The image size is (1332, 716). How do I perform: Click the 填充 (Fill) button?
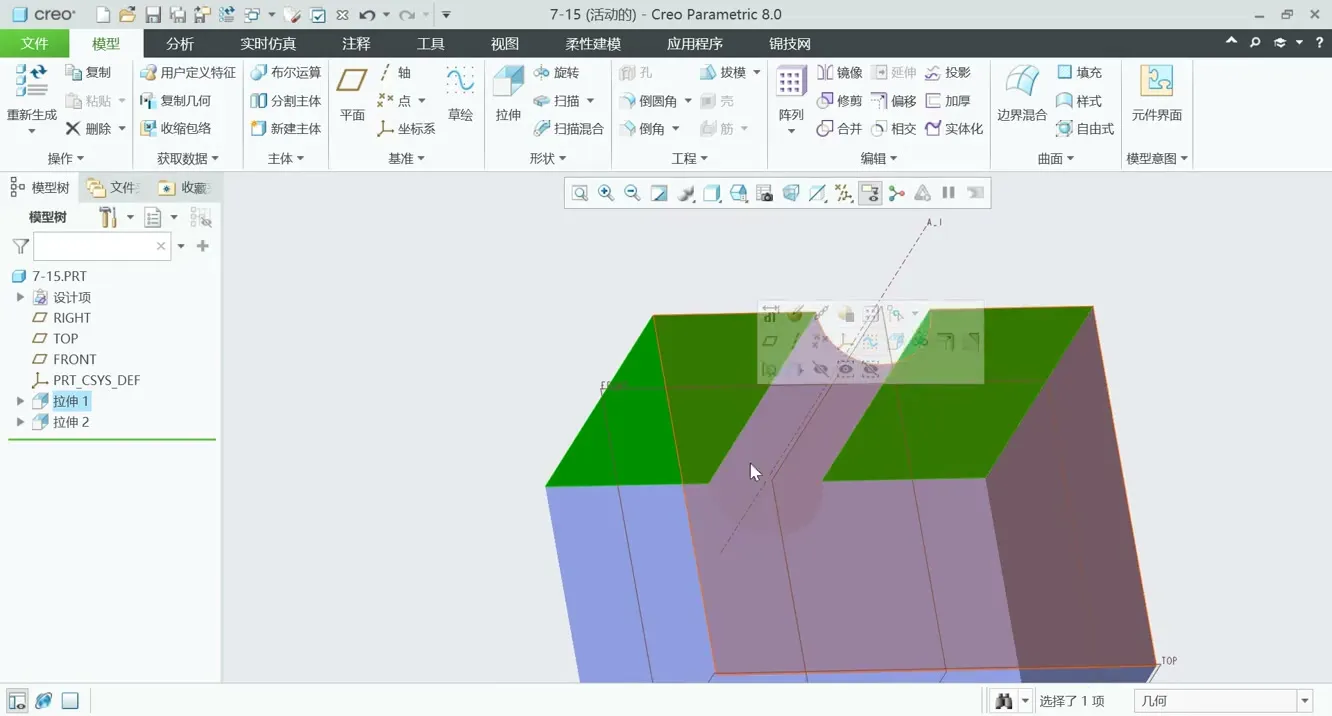click(1079, 73)
